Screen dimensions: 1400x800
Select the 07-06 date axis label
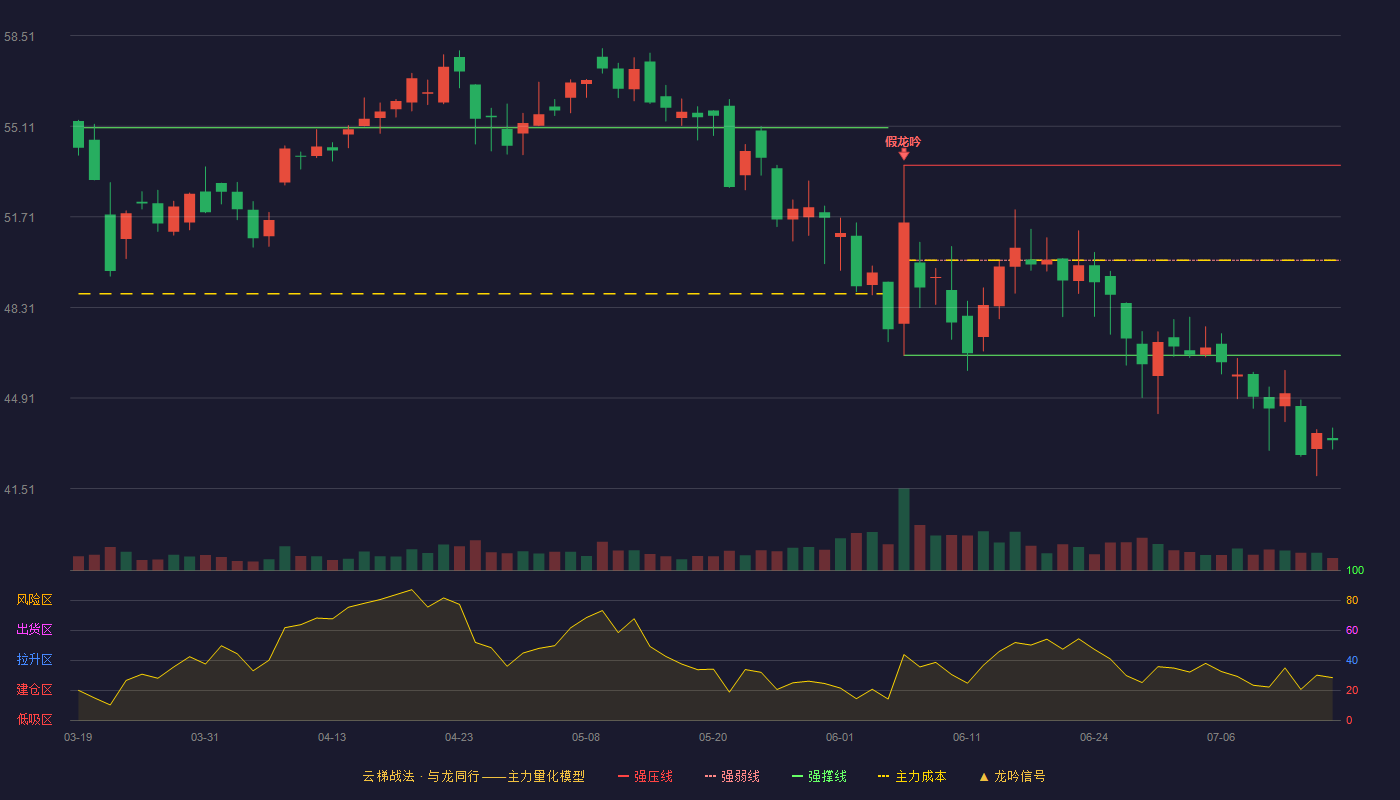point(1221,737)
